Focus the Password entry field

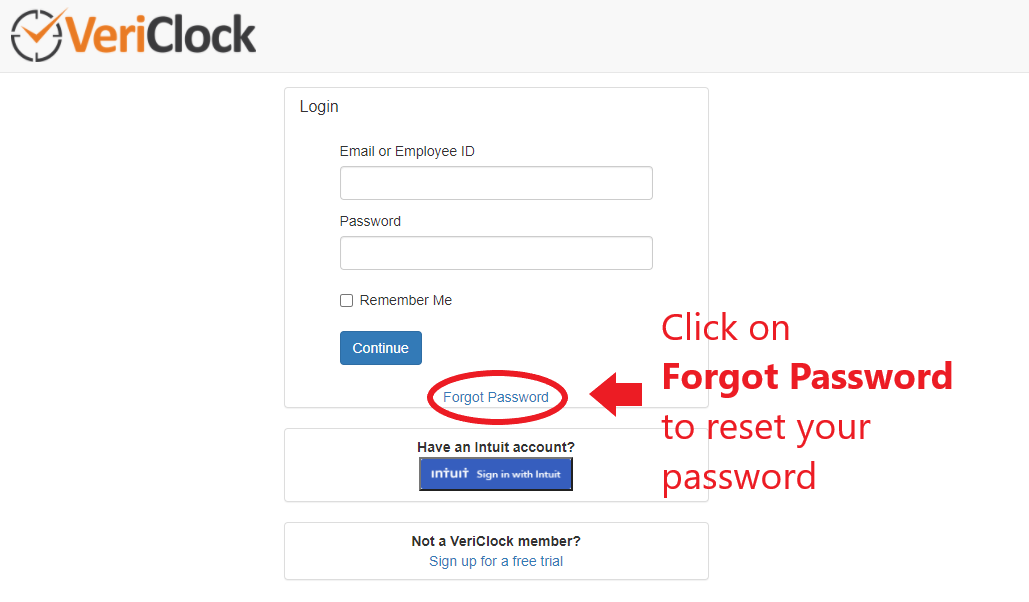496,253
